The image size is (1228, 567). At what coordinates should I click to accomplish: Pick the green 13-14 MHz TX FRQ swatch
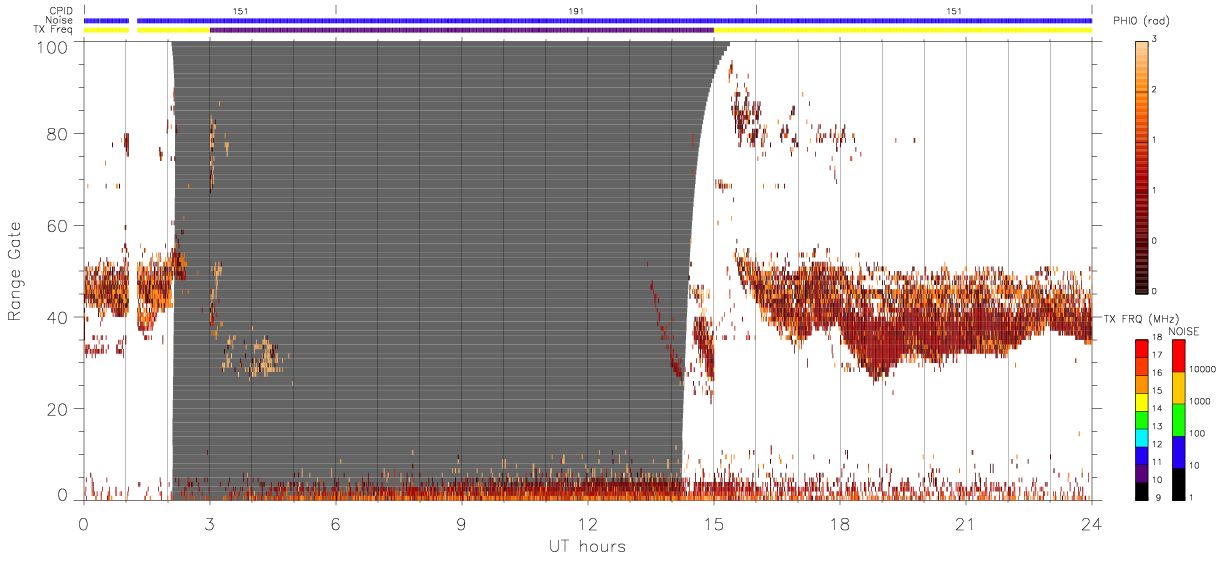pyautogui.click(x=1141, y=419)
